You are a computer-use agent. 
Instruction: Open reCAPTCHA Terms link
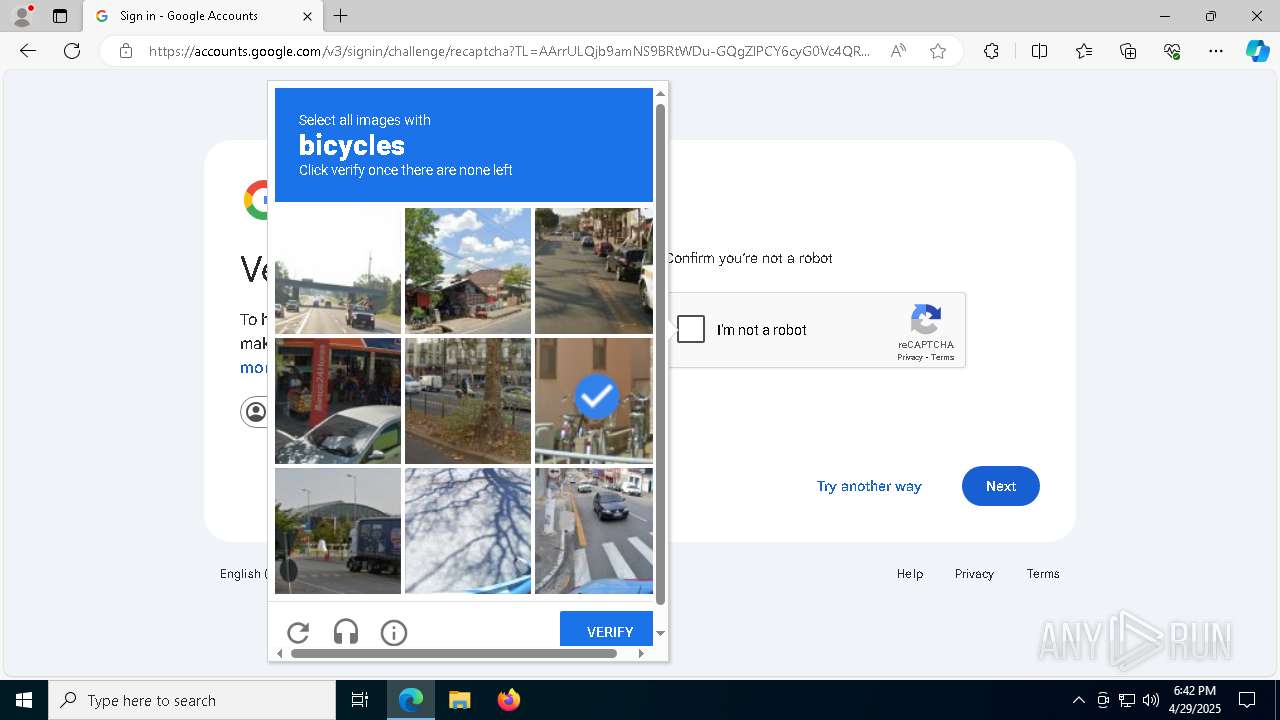click(x=943, y=357)
